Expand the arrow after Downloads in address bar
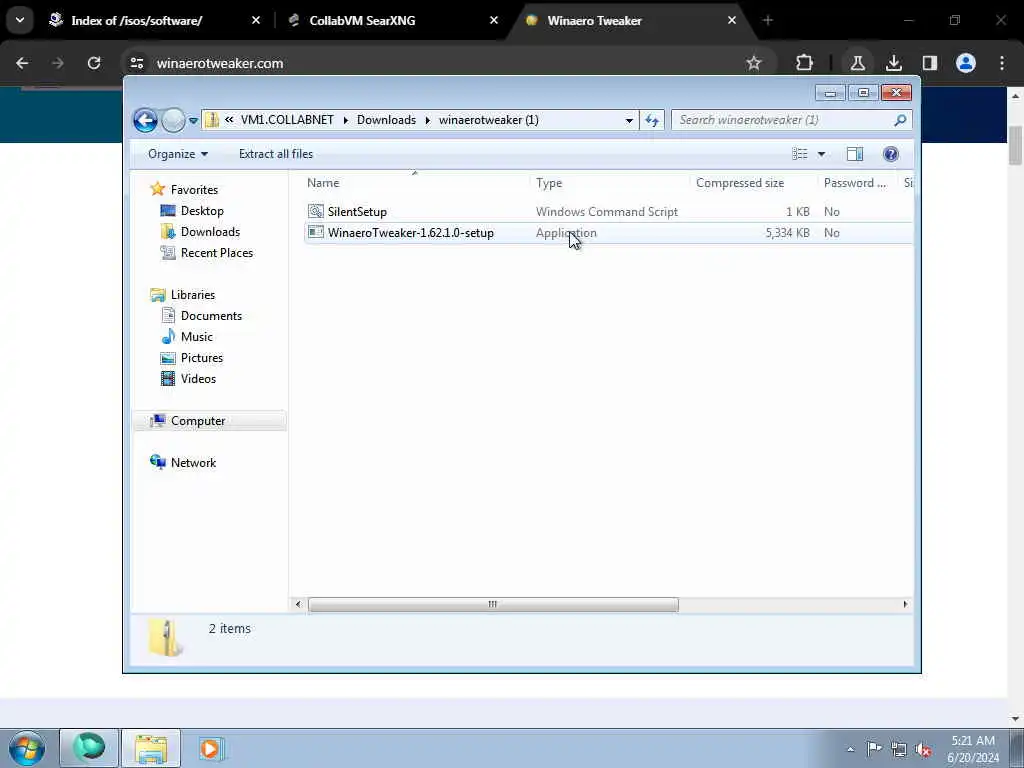The width and height of the screenshot is (1024, 768). click(428, 120)
